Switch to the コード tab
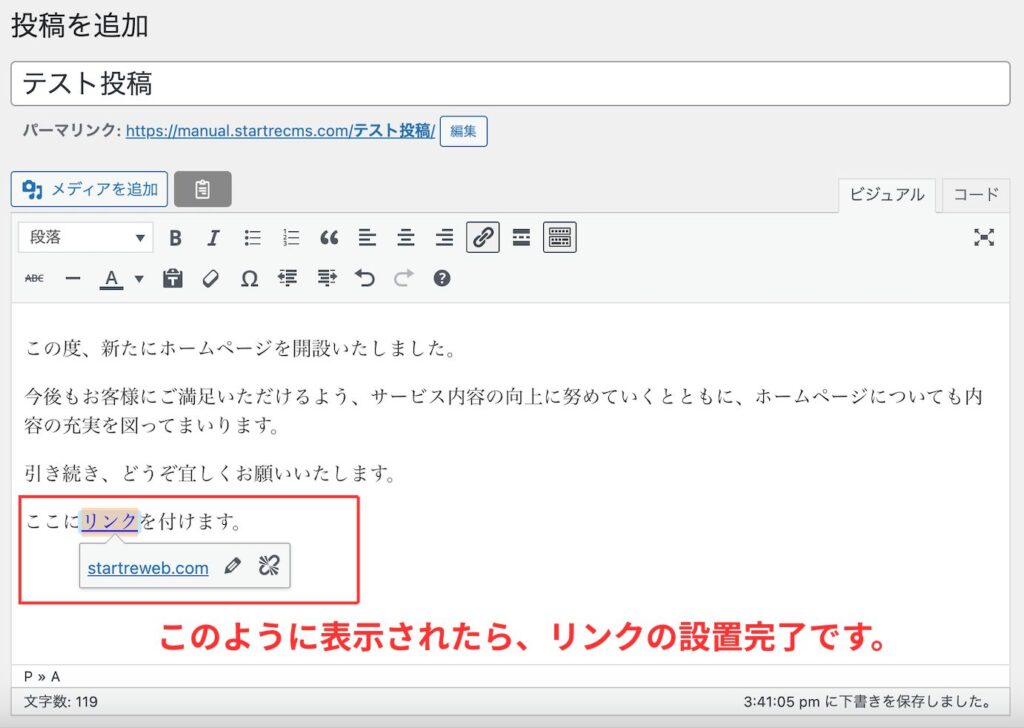Screen dimensions: 1024x728 click(975, 195)
